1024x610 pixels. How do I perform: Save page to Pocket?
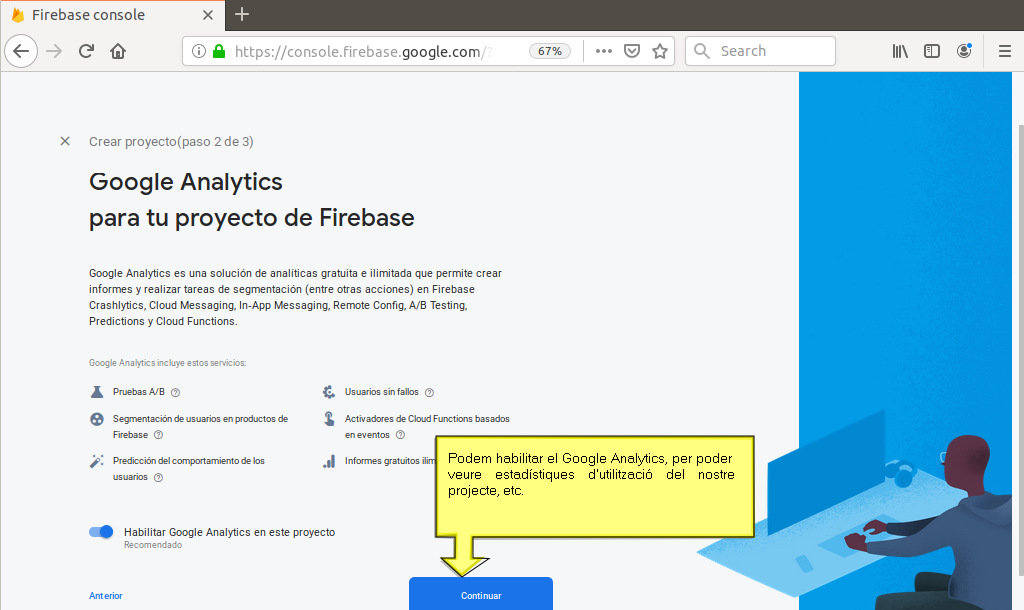(x=632, y=51)
